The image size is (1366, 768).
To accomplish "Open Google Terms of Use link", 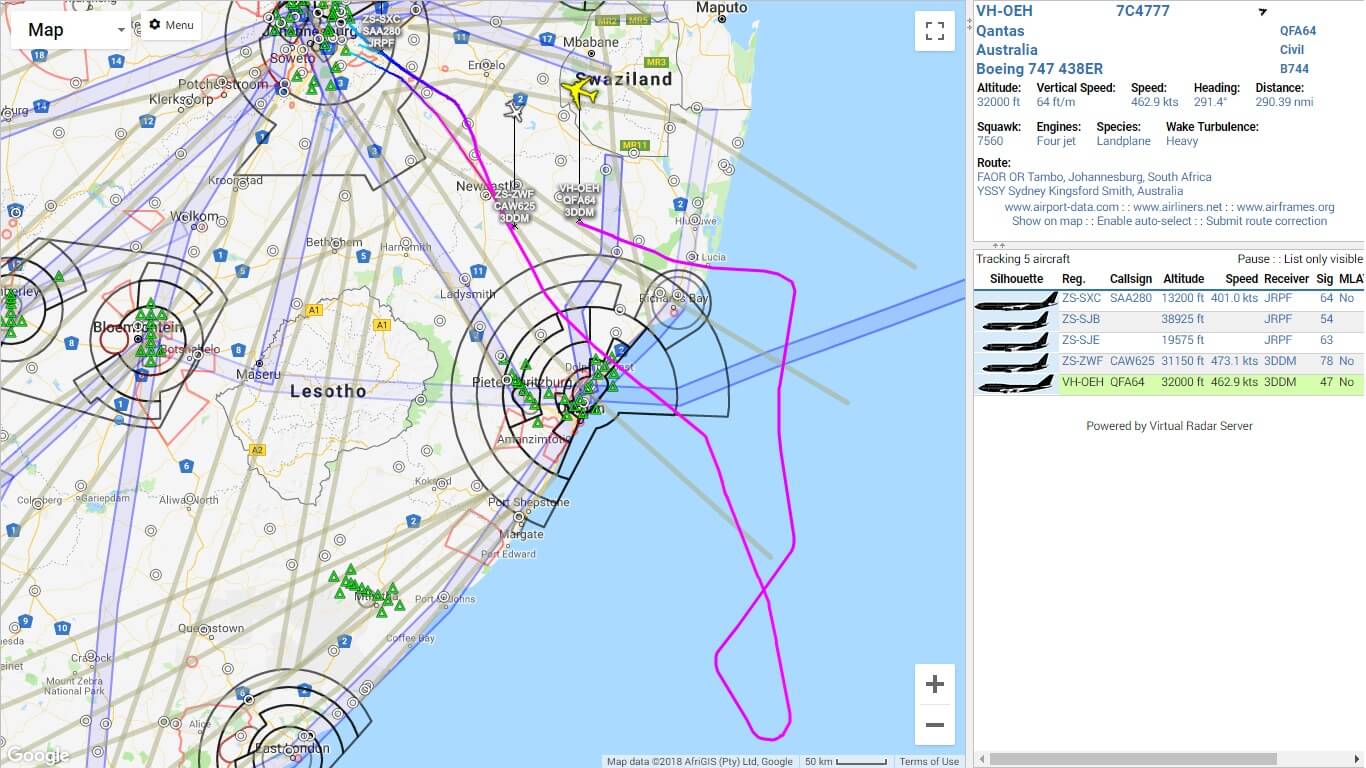I will click(929, 761).
